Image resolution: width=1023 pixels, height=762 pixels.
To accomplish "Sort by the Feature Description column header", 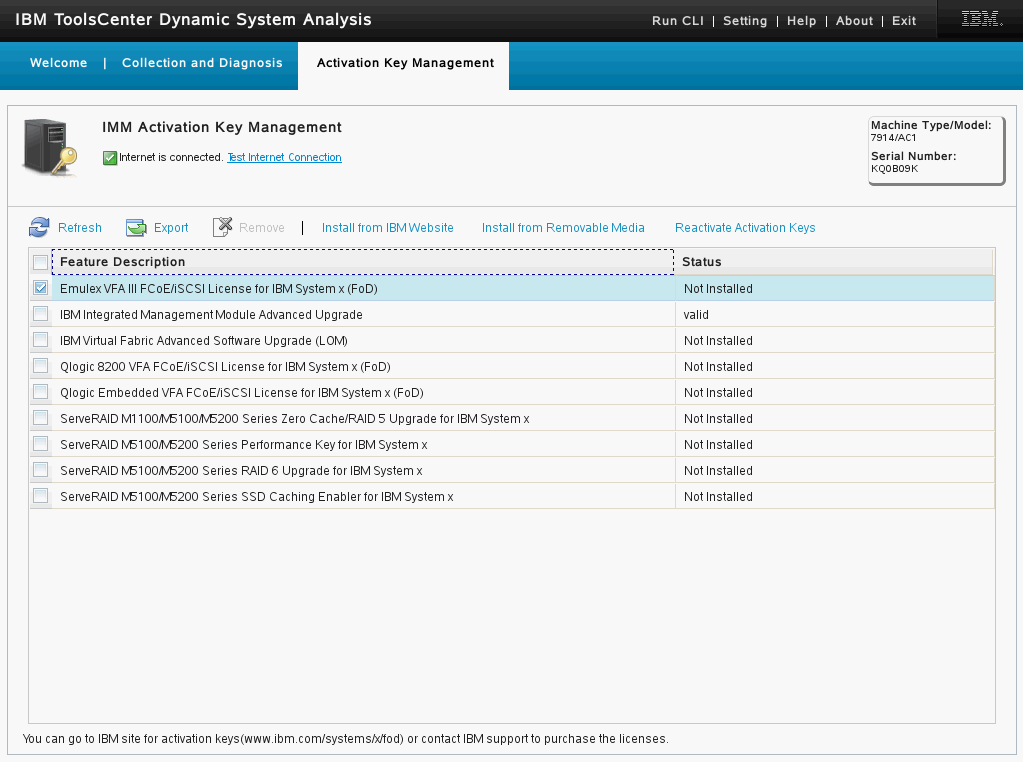I will click(123, 262).
